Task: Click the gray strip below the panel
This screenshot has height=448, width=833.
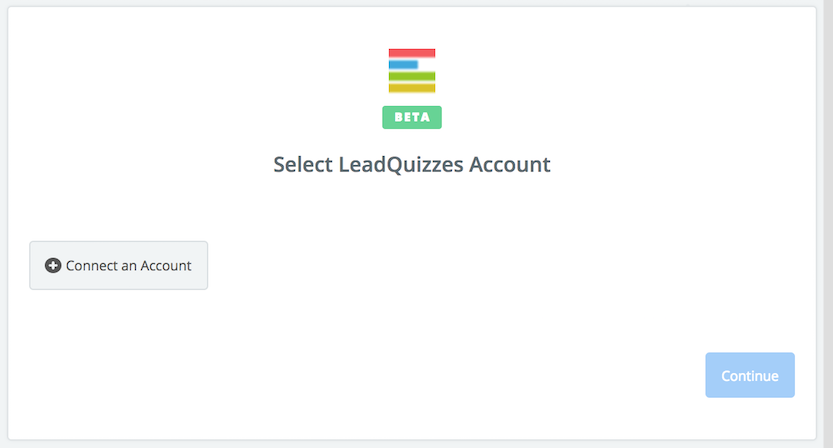Action: pos(412,444)
